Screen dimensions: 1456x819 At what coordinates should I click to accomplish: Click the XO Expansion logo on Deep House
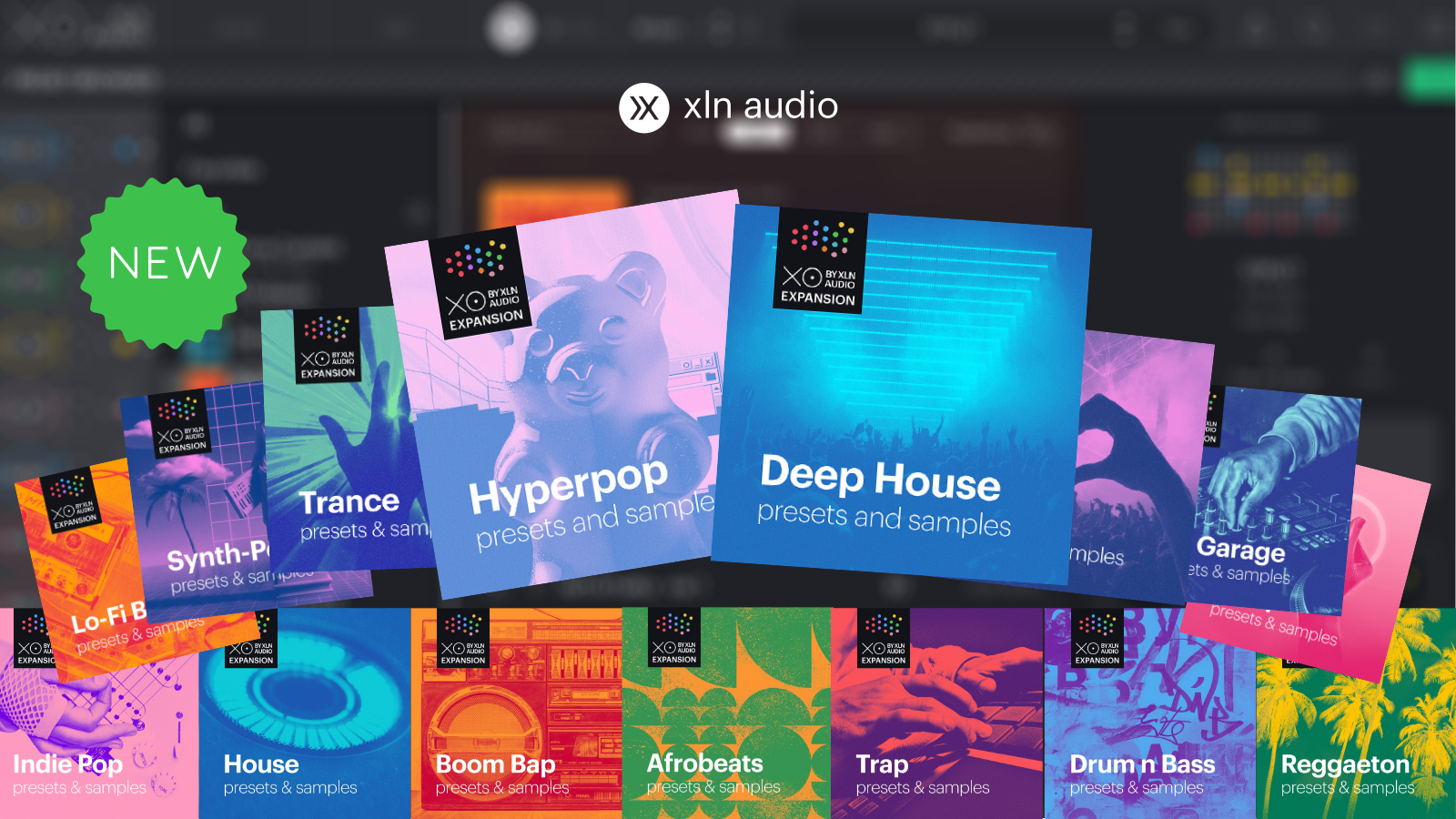click(820, 261)
